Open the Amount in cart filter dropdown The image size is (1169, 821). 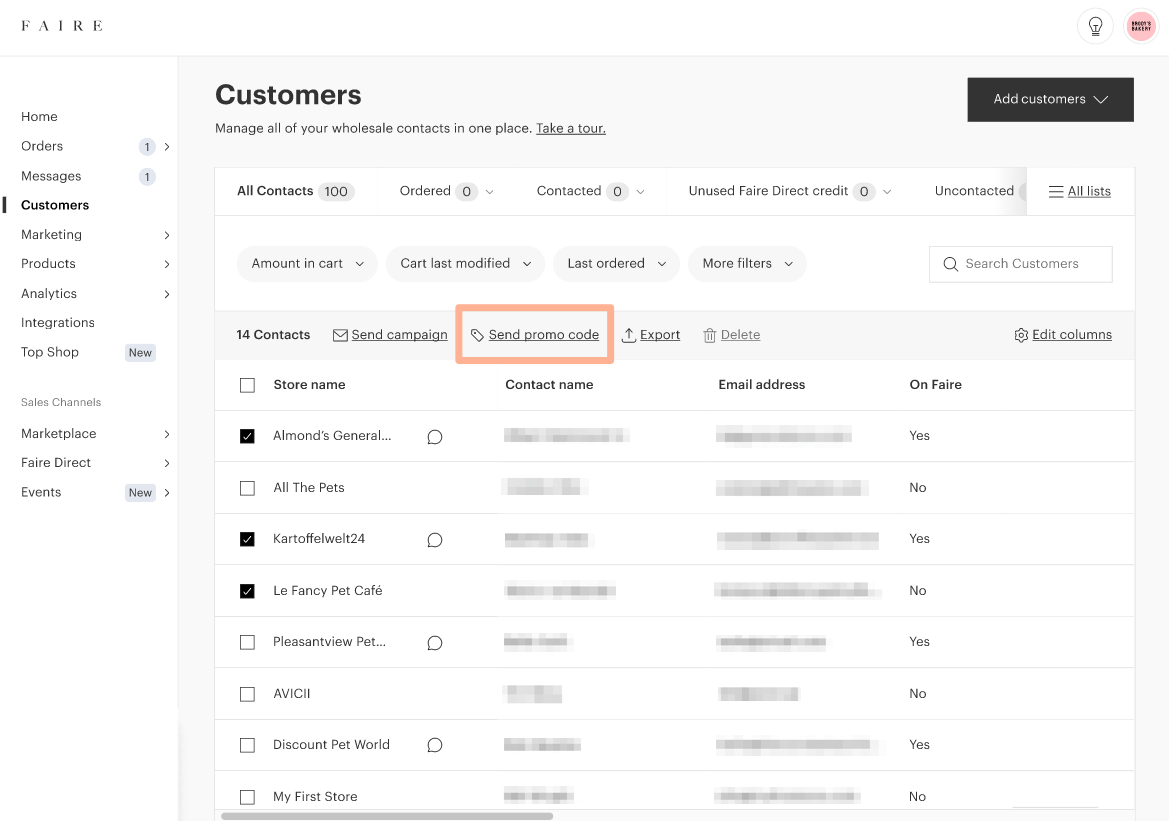pyautogui.click(x=307, y=264)
